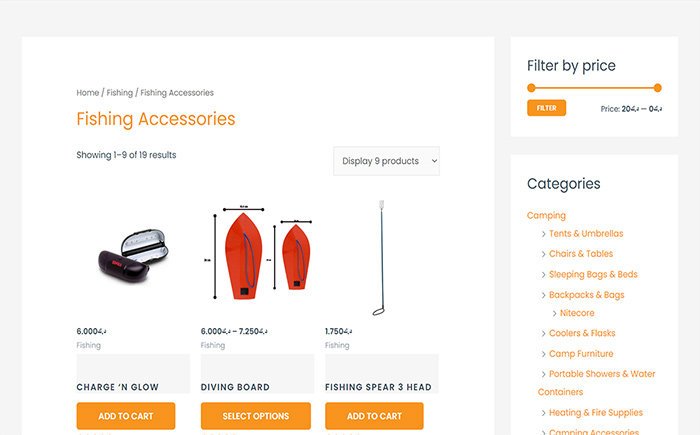Open the Camping category

tap(546, 216)
